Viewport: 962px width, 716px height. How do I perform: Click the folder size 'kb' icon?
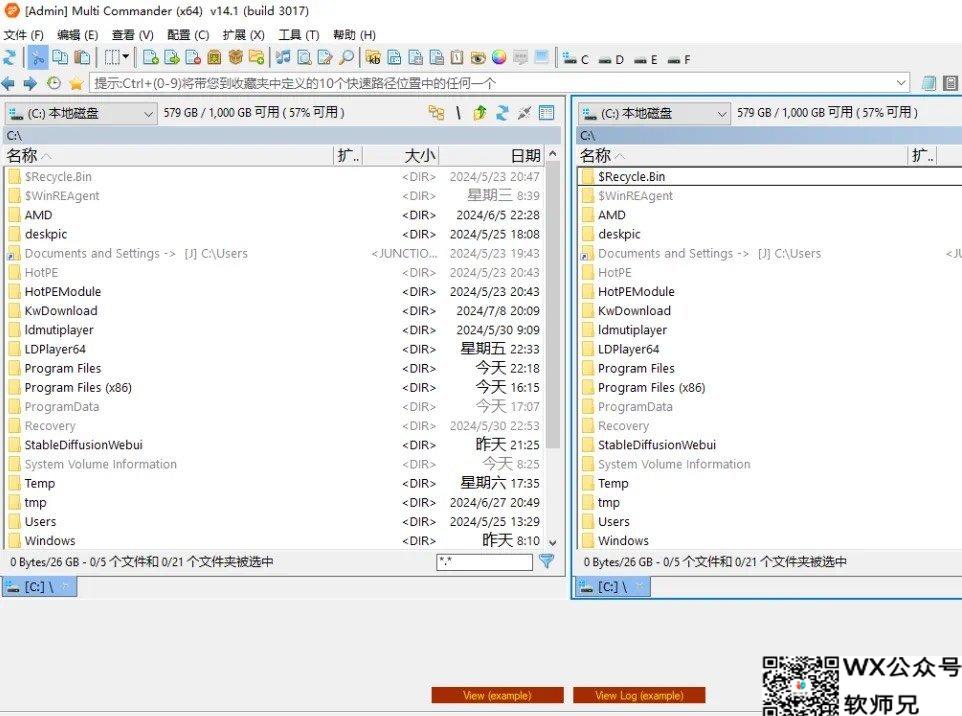(x=373, y=58)
